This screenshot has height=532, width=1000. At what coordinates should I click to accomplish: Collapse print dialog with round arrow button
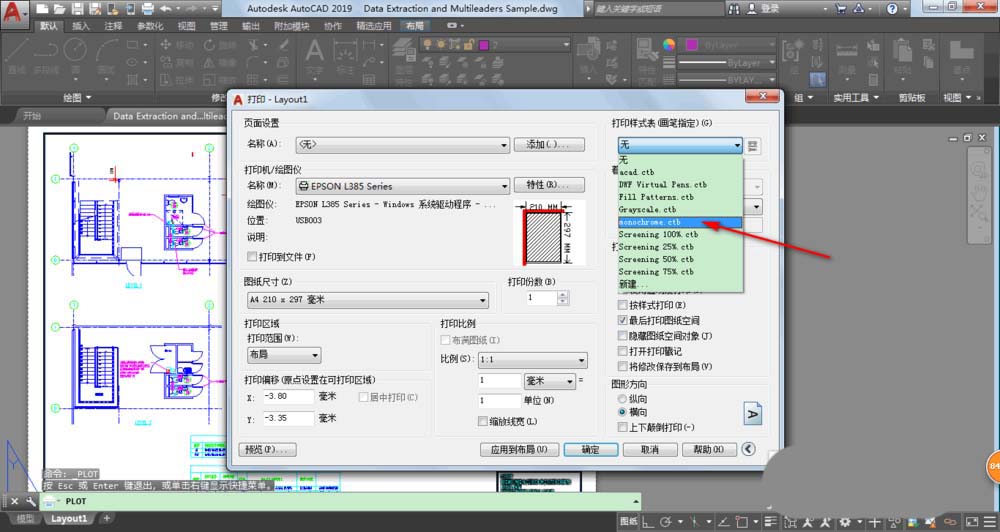[x=749, y=450]
